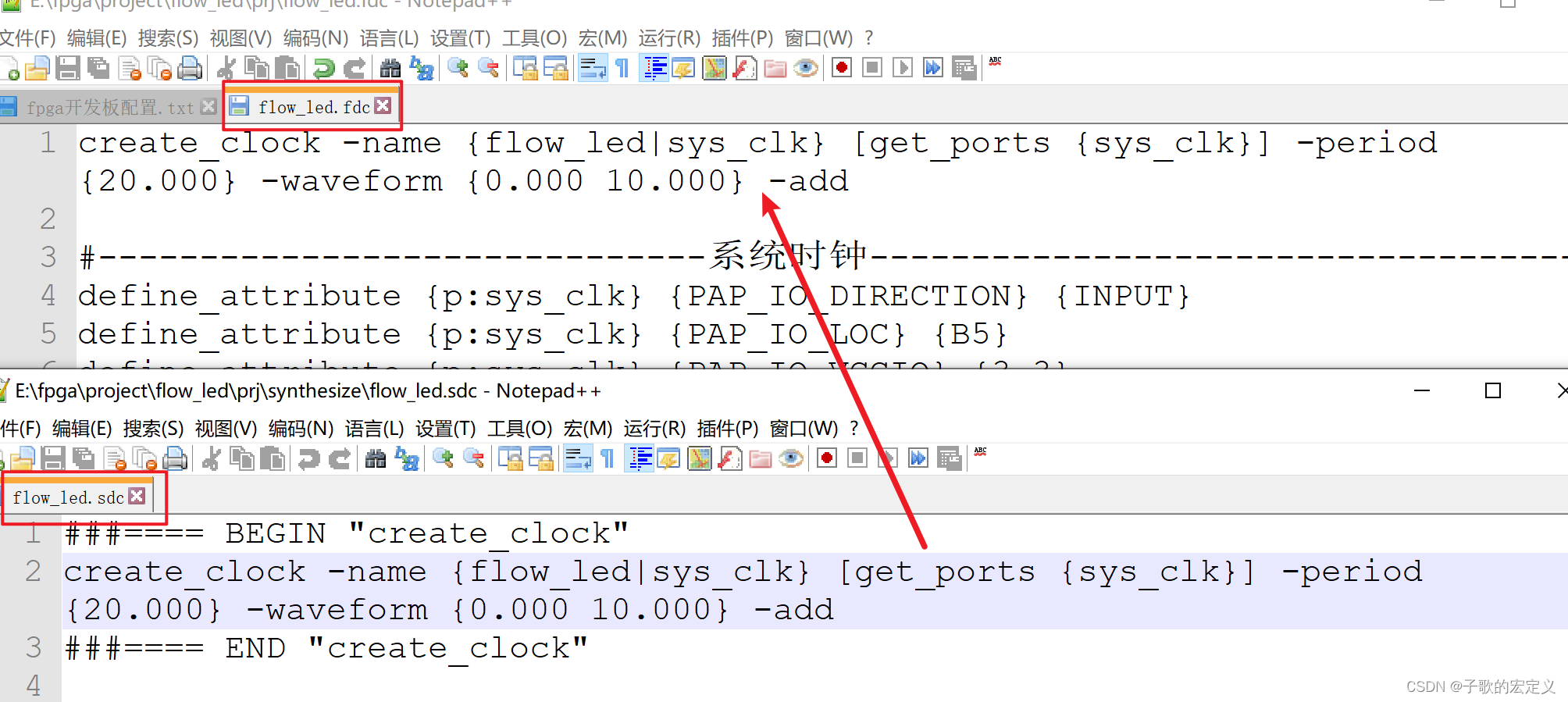Toggle indent guide in flow_led.fdc window
The height and width of the screenshot is (702, 1568).
(x=654, y=69)
